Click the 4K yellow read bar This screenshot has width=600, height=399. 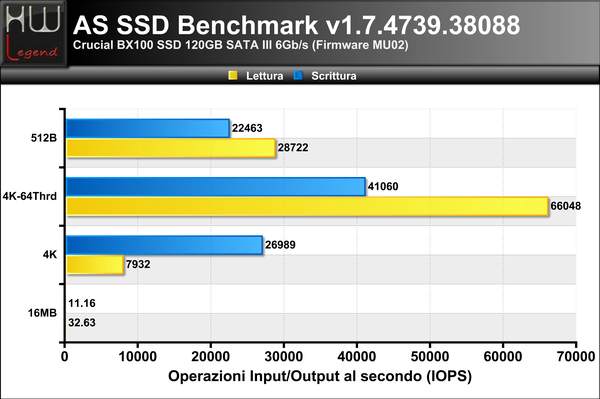[x=95, y=264]
